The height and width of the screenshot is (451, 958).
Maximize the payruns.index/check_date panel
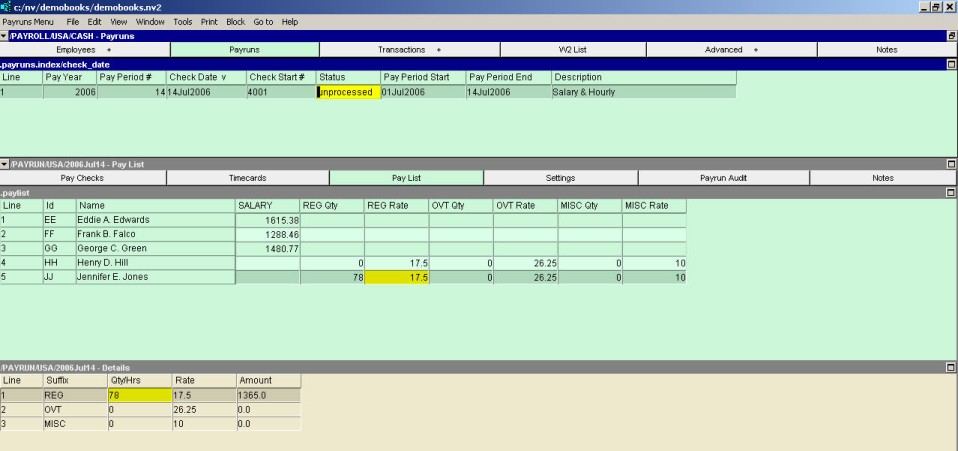pos(950,64)
